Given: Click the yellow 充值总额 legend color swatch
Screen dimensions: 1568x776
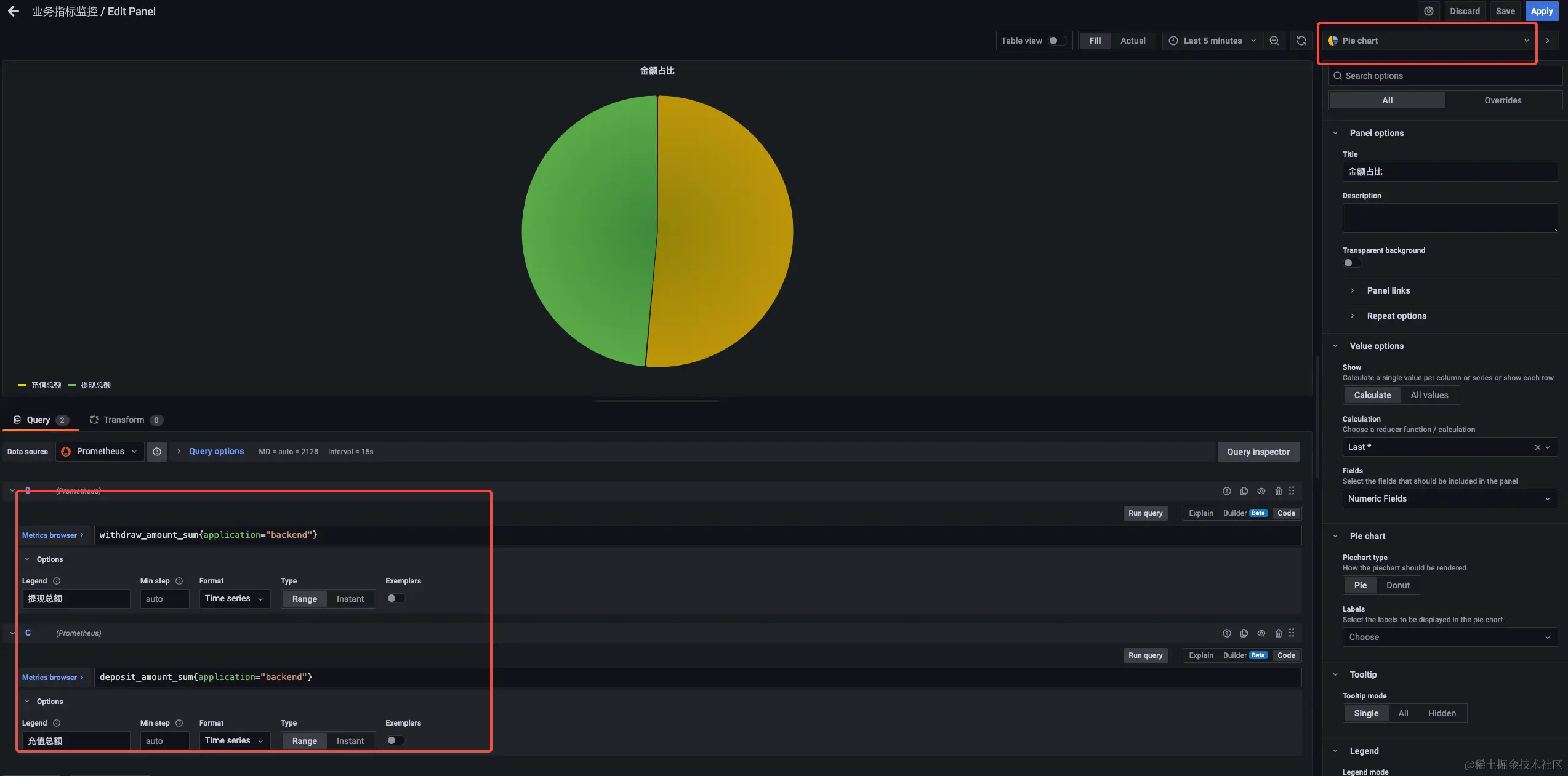Looking at the screenshot, I should (x=22, y=385).
